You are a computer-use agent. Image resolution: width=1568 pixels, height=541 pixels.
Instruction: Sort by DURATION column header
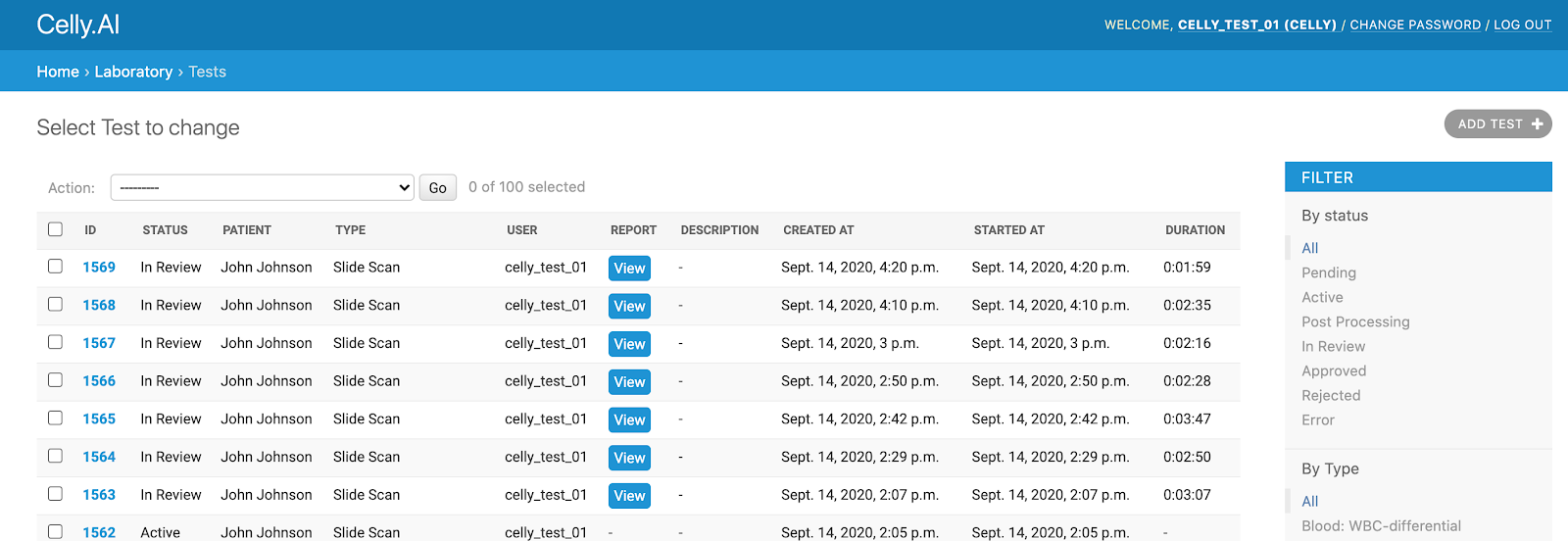[1195, 230]
